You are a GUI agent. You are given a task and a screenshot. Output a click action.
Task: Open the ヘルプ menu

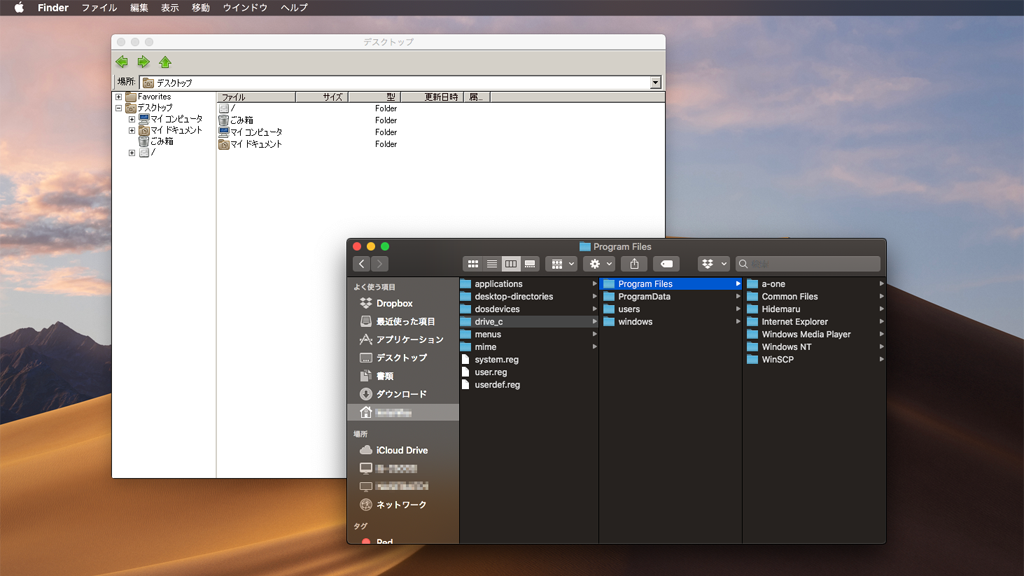point(294,8)
